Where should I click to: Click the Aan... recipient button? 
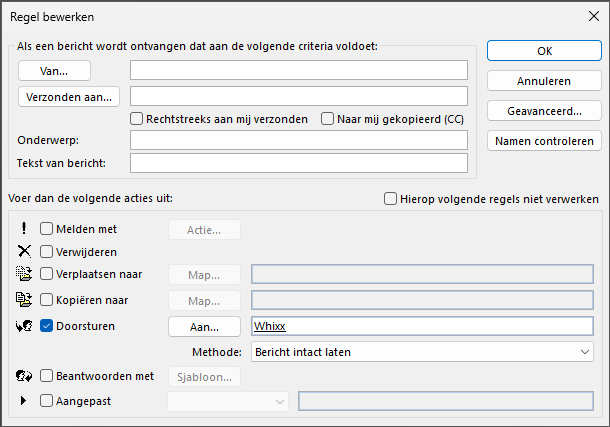[x=204, y=326]
